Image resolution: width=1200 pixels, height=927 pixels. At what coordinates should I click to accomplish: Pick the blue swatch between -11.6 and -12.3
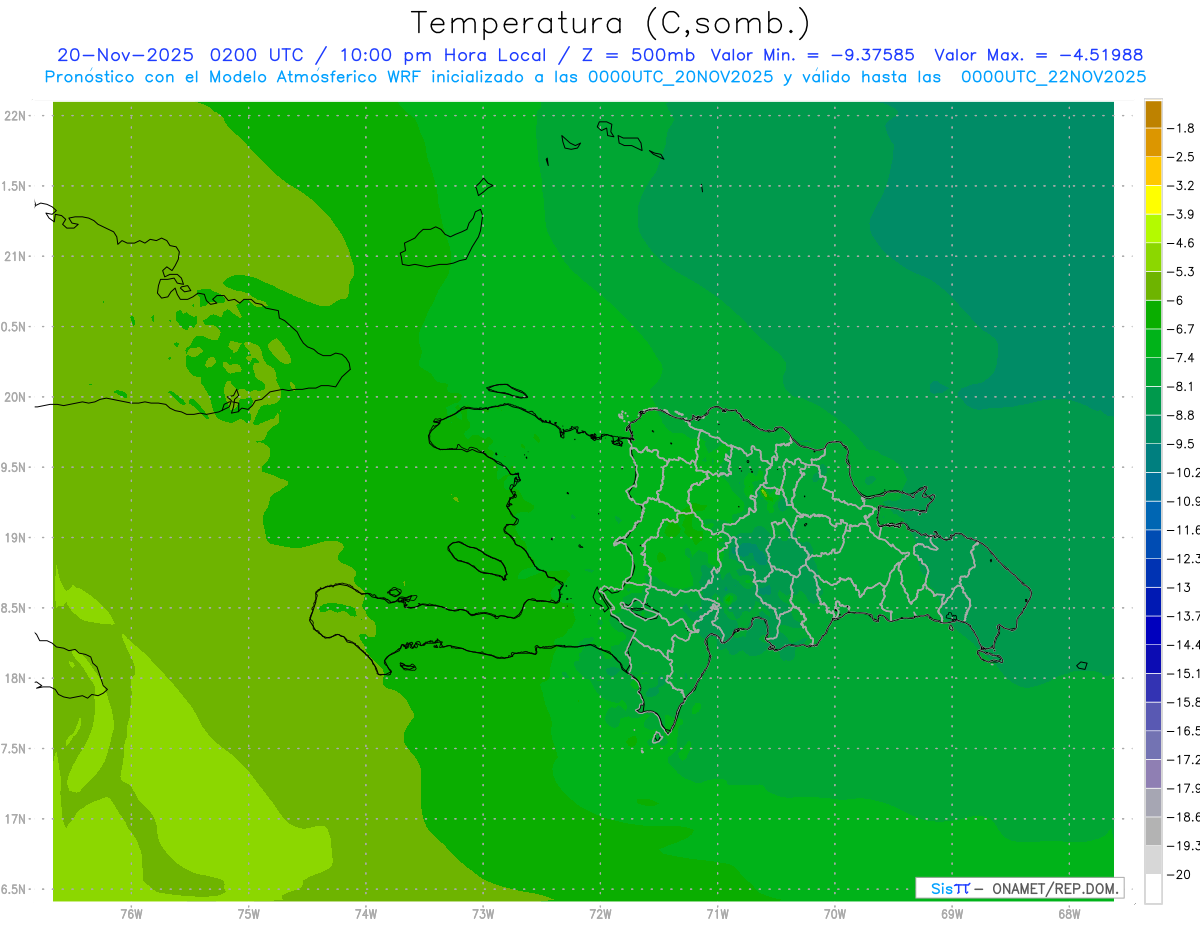tap(1153, 544)
